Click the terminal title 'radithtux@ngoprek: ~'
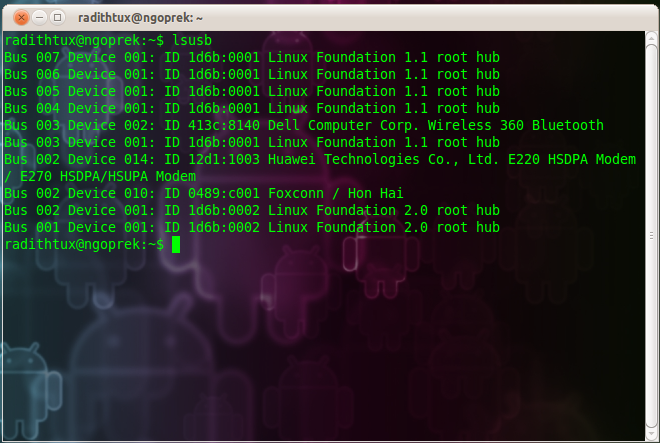This screenshot has height=443, width=660. coord(140,18)
